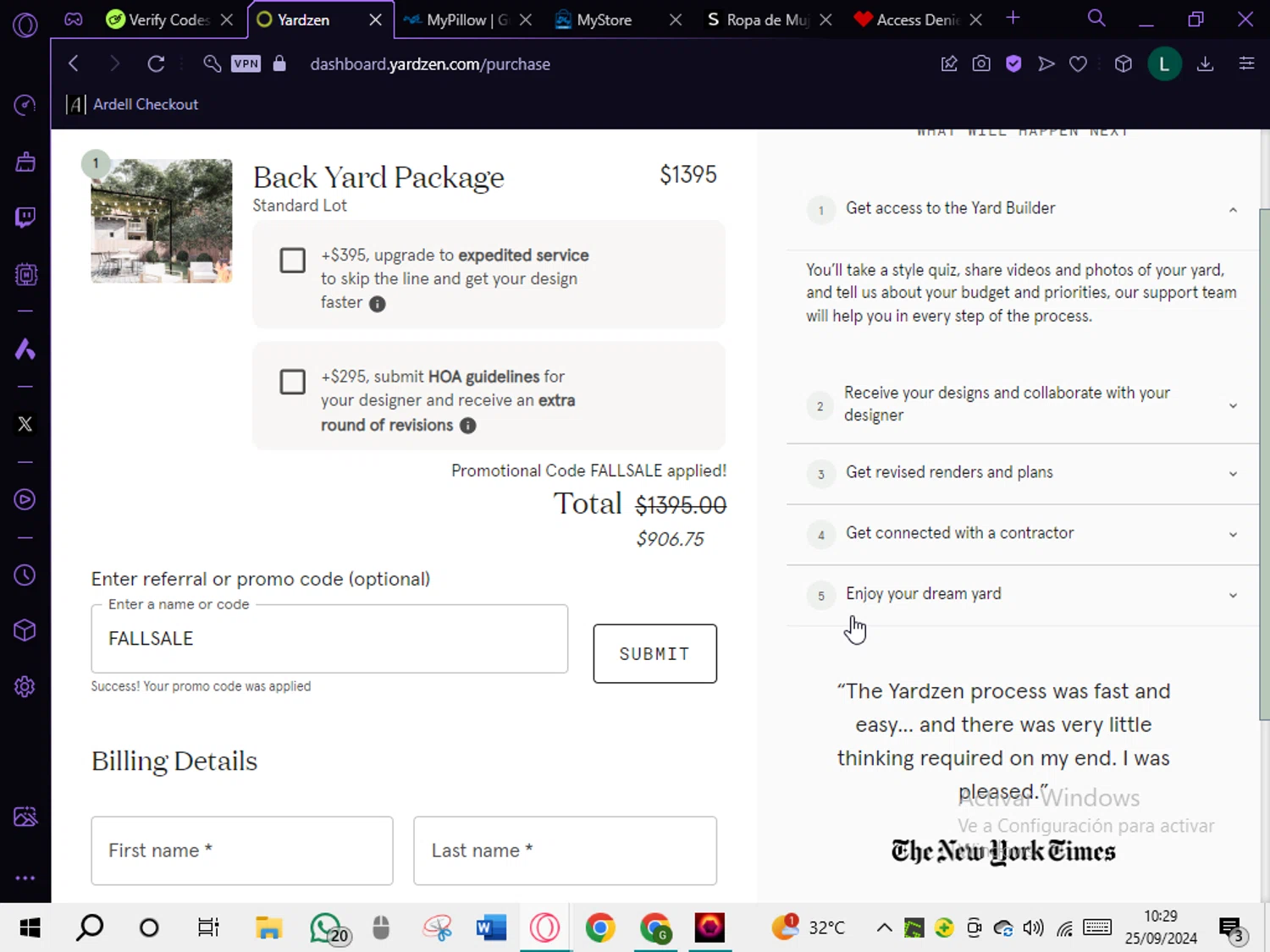
Task: Click the First name field
Action: click(242, 850)
